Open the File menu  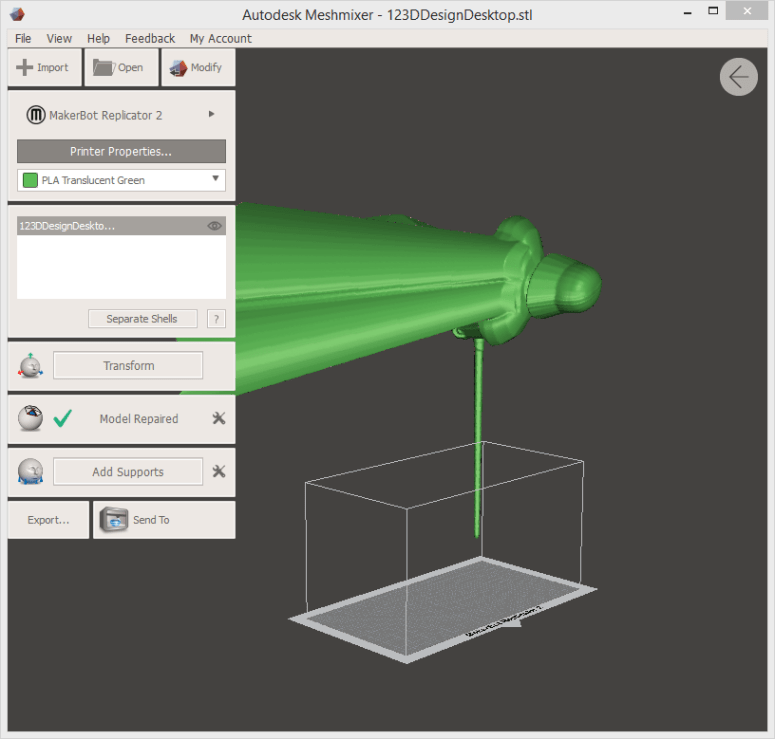click(x=23, y=38)
